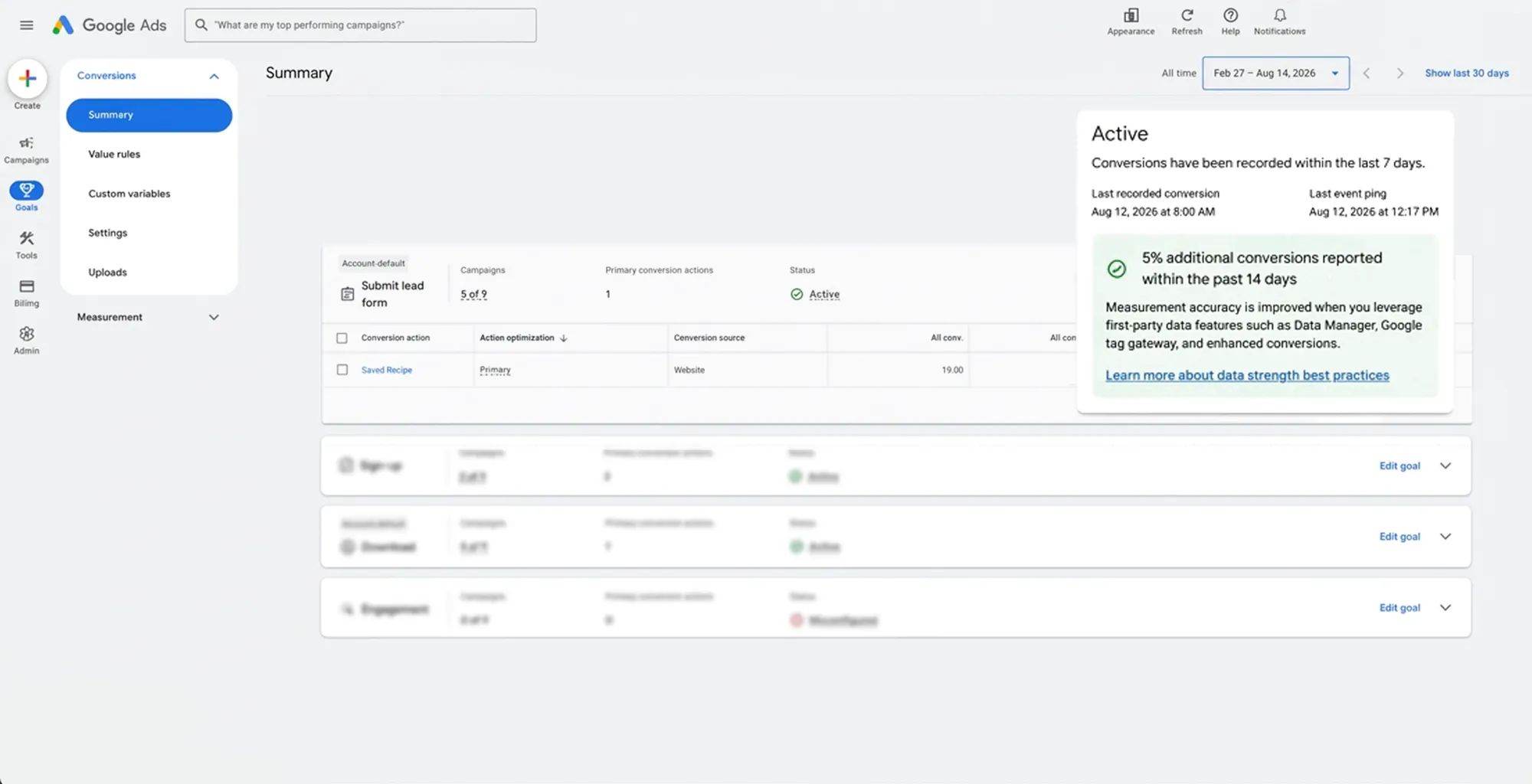Image resolution: width=1532 pixels, height=784 pixels.
Task: Refresh the page data
Action: tap(1187, 21)
